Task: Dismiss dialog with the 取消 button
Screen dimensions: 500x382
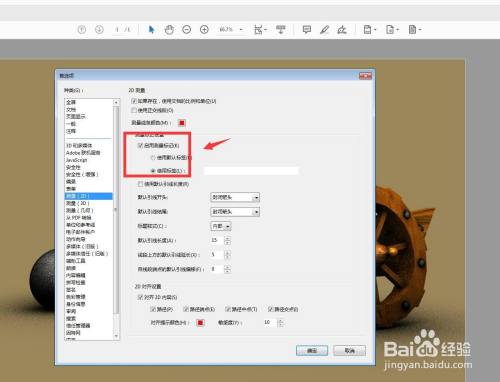Action: (350, 351)
